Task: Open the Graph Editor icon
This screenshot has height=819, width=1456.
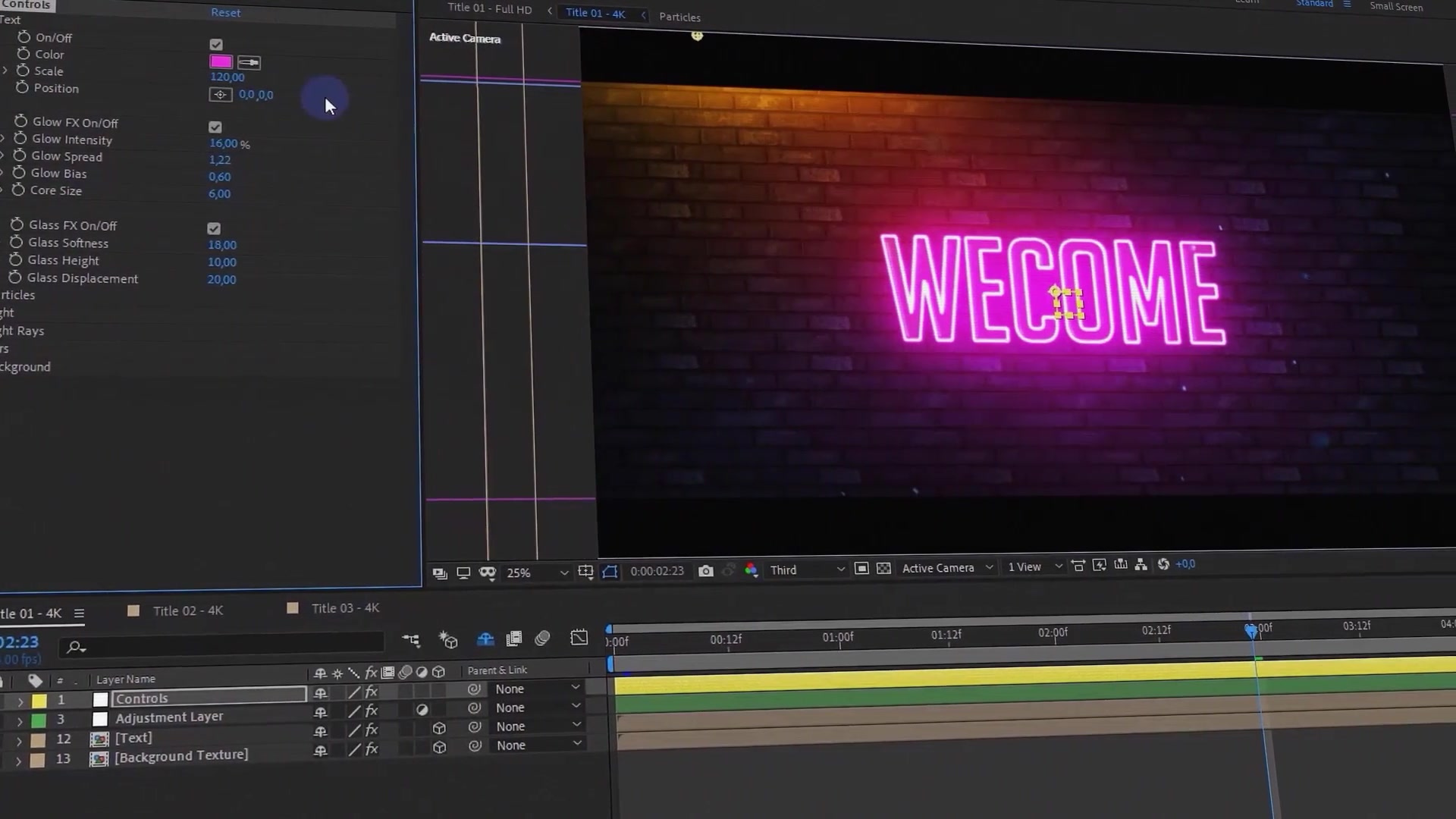Action: coord(579,637)
